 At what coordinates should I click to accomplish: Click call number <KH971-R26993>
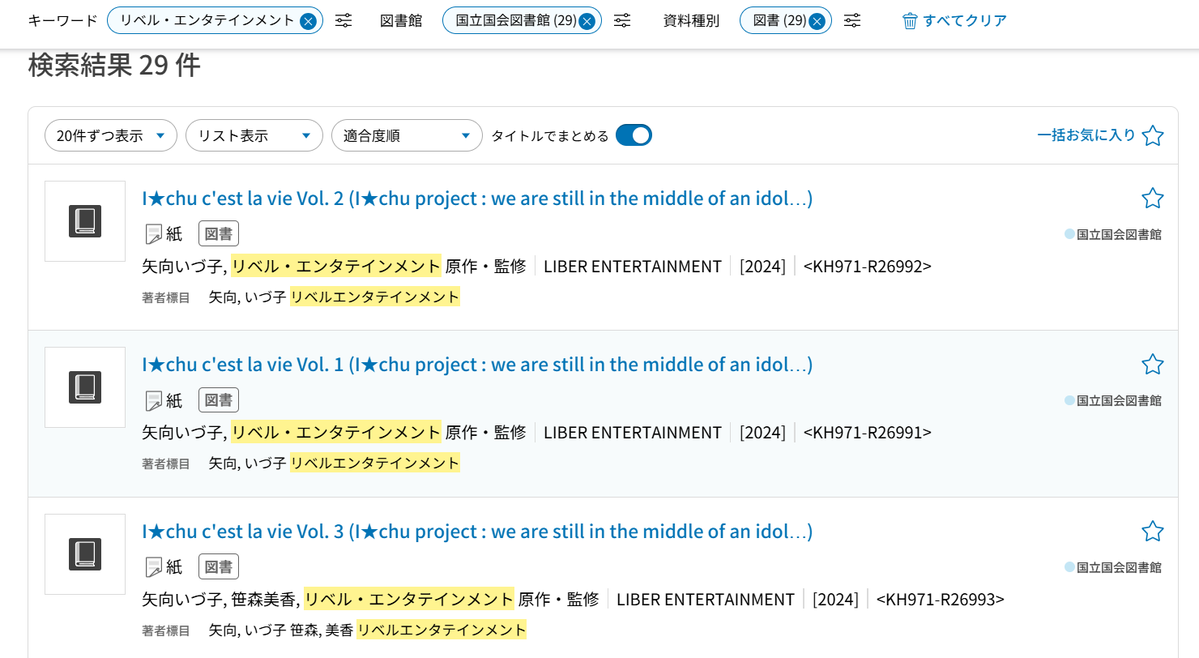940,599
